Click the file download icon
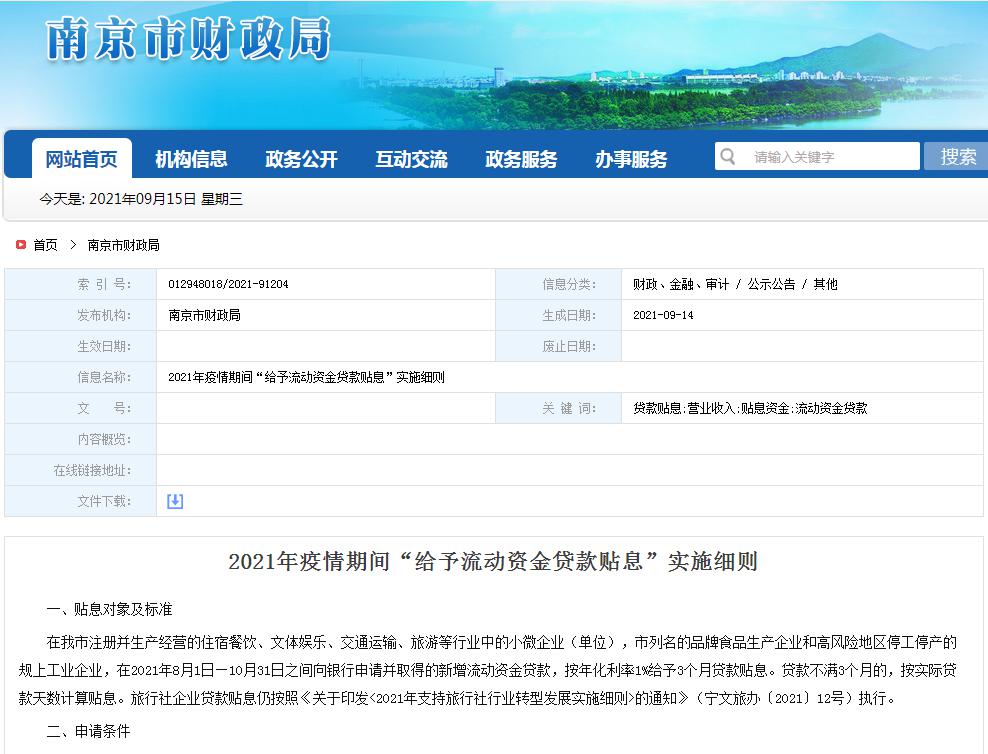Image resolution: width=988 pixels, height=754 pixels. (175, 501)
